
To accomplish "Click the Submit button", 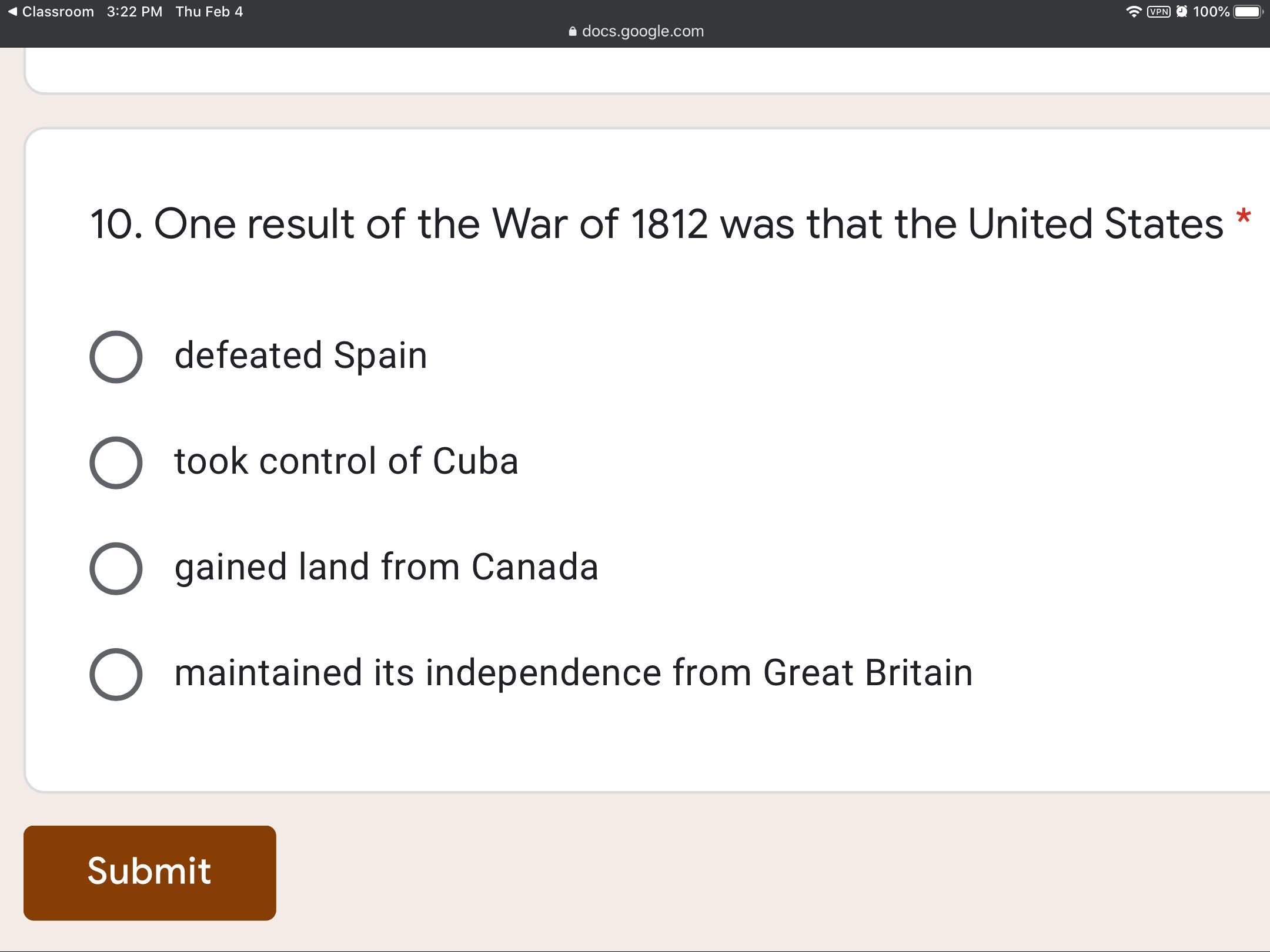I will pos(150,873).
